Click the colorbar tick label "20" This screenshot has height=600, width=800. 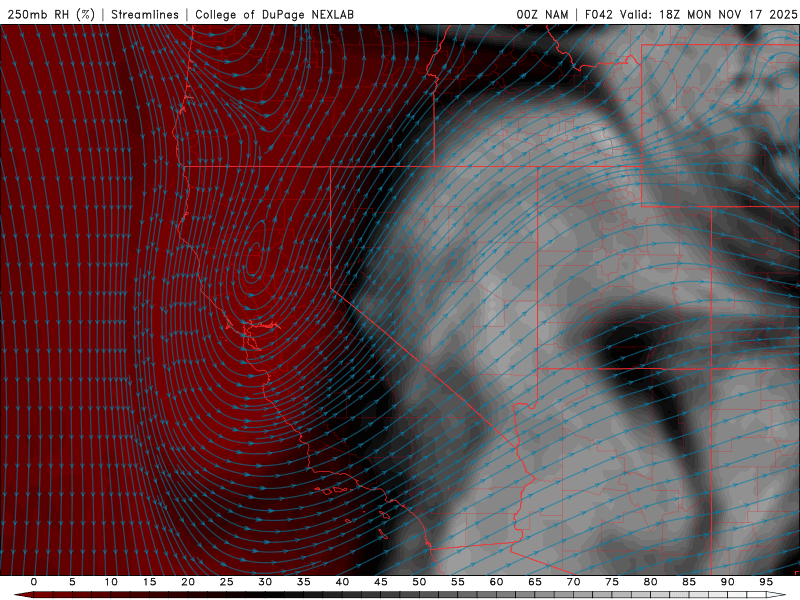pyautogui.click(x=188, y=582)
